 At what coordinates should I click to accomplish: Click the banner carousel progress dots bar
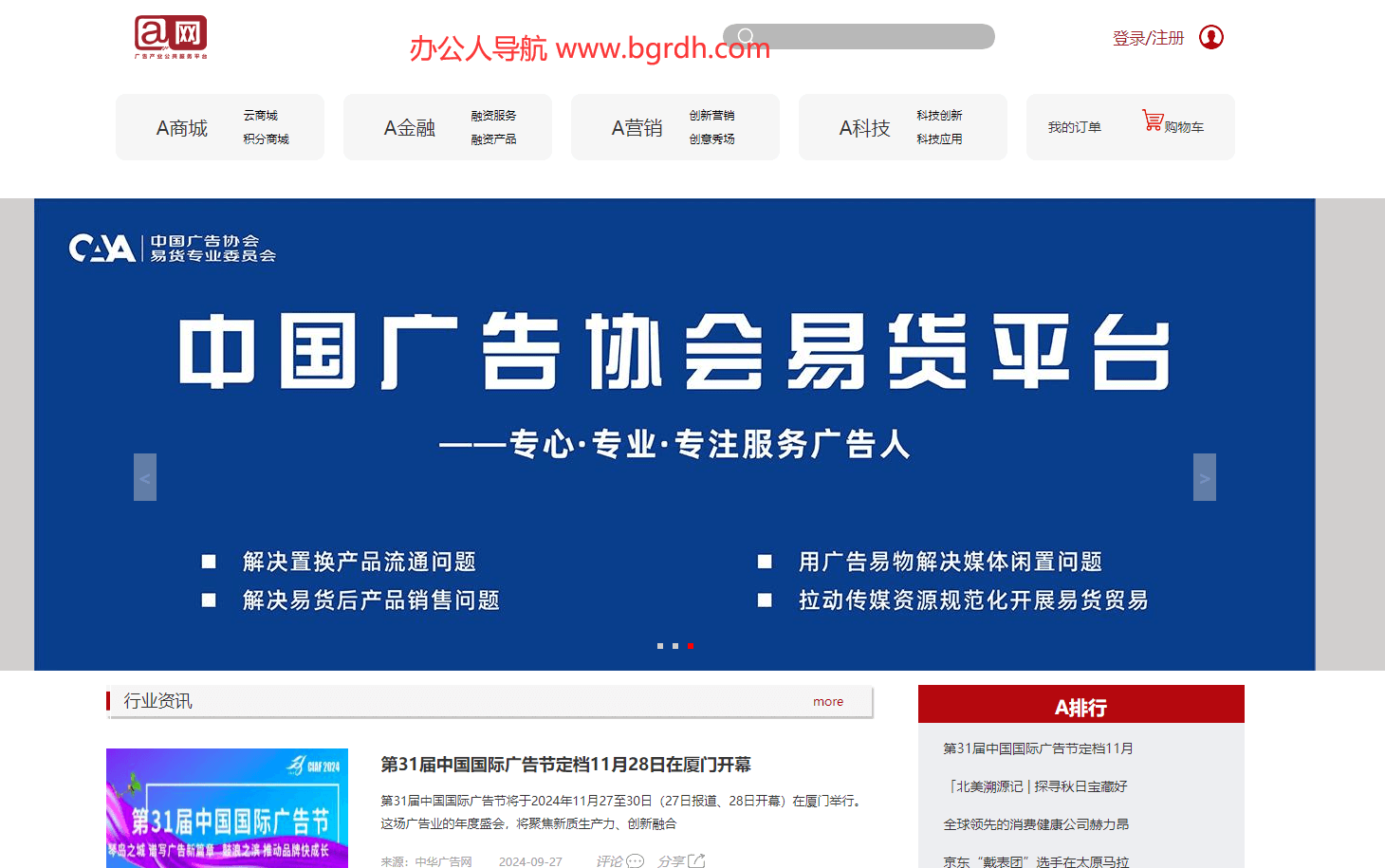[x=676, y=645]
